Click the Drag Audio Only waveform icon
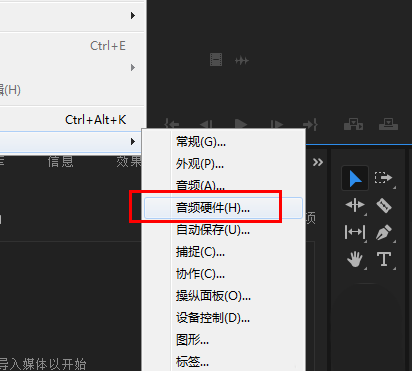The height and width of the screenshot is (371, 412). pos(242,61)
